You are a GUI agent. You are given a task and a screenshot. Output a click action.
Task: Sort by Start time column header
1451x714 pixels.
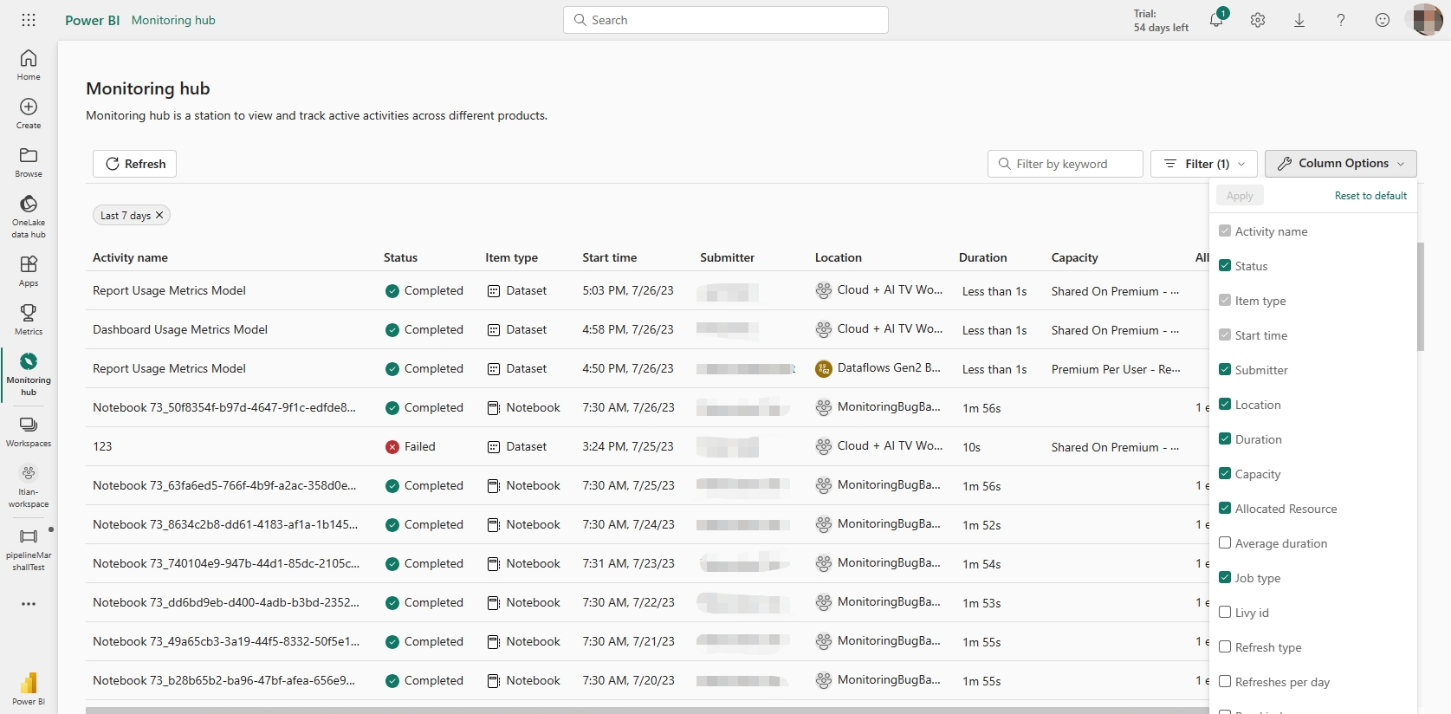point(610,258)
